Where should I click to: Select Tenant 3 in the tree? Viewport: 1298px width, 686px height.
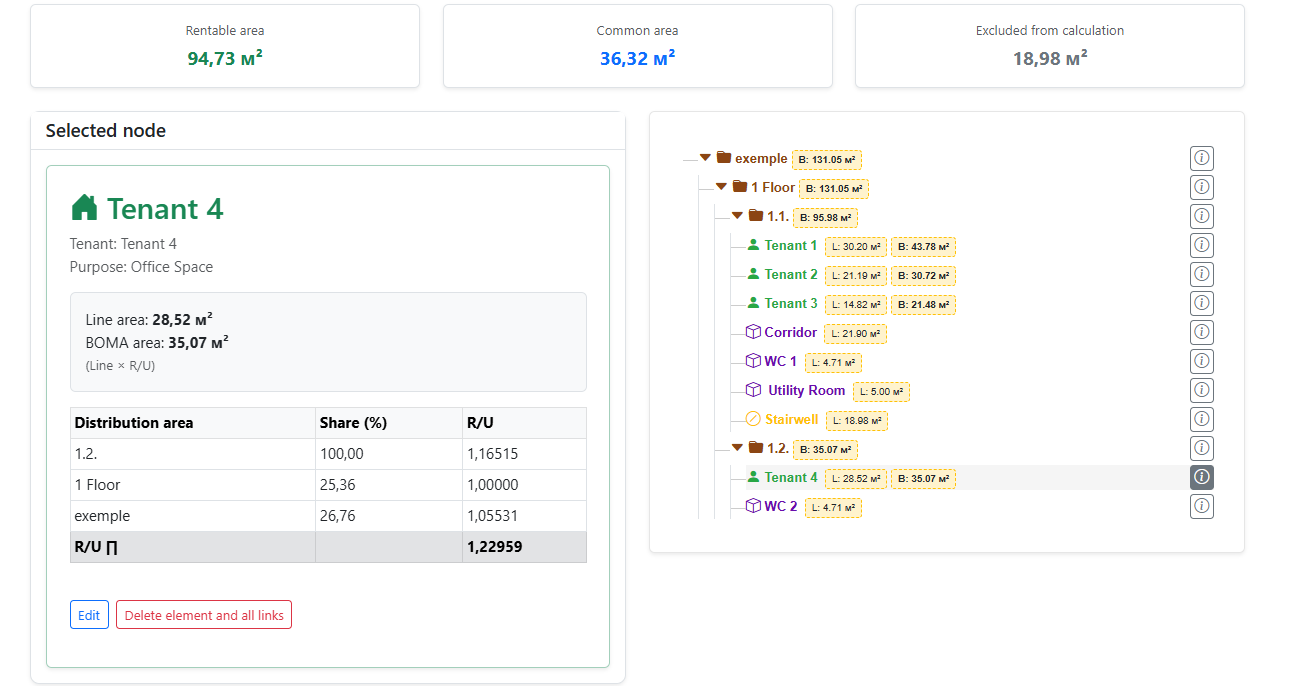(x=791, y=303)
